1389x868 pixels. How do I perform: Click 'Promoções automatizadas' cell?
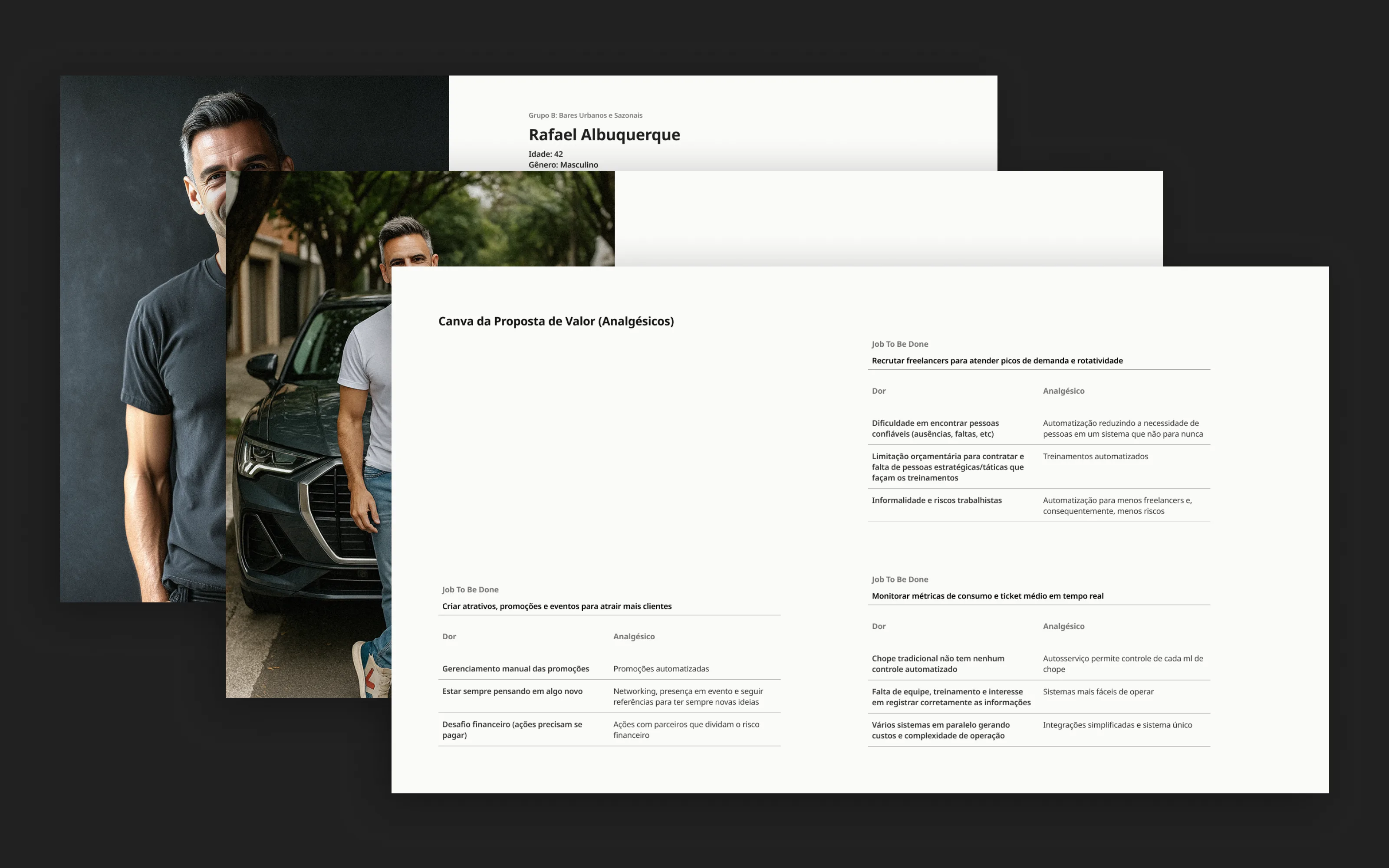point(661,669)
